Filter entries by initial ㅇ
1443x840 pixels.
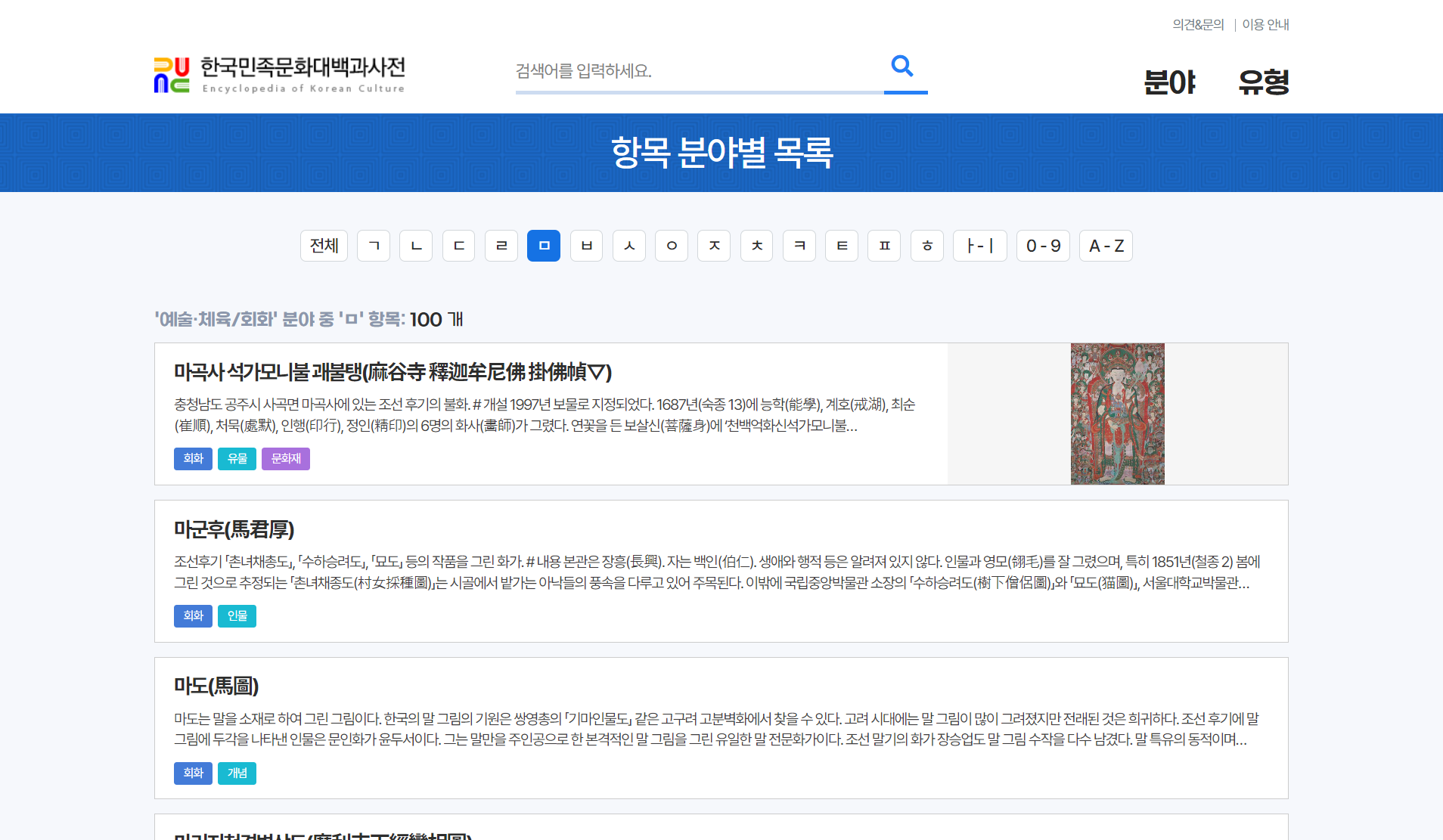click(x=672, y=246)
